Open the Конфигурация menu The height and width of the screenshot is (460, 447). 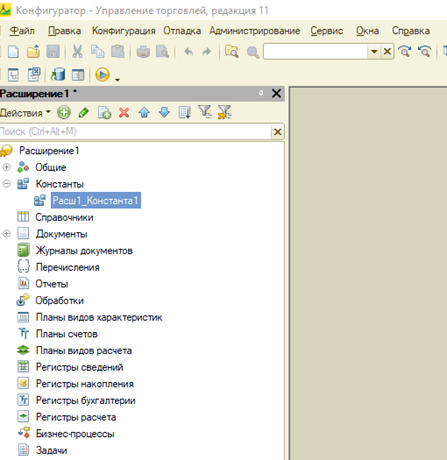click(124, 31)
